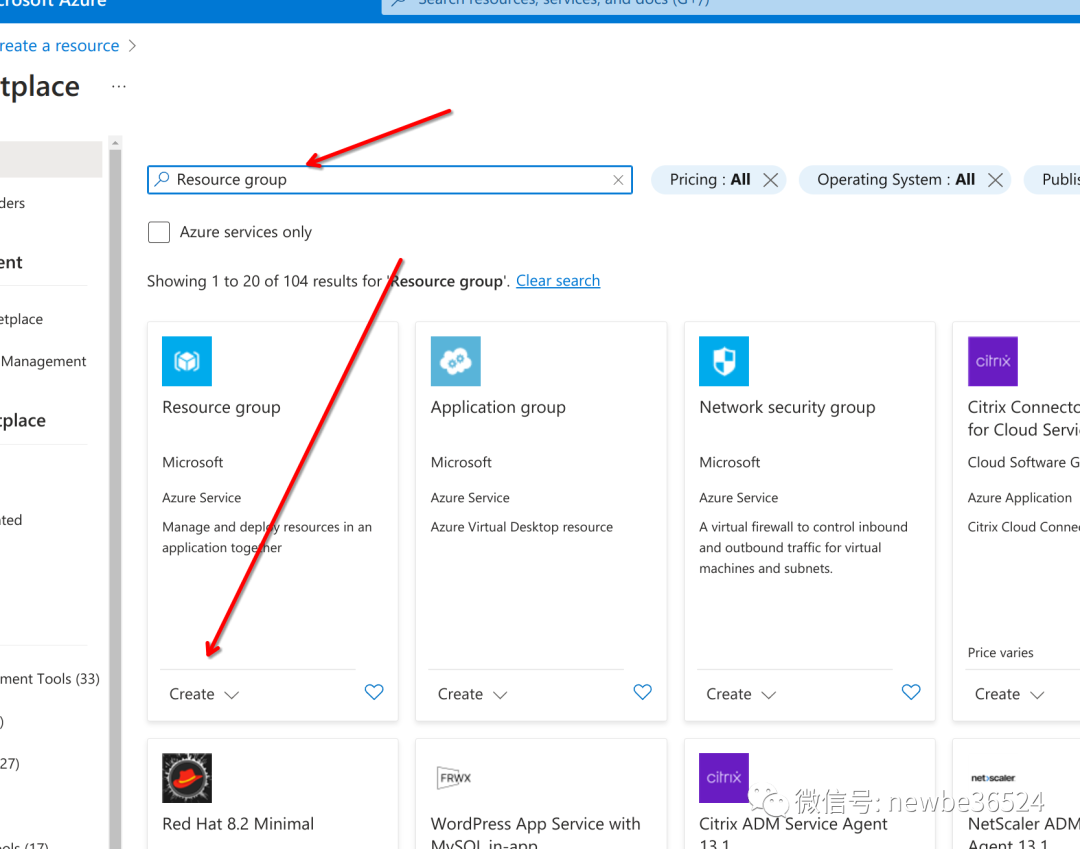The image size is (1080, 849).
Task: Click the NetScaler ADM Agent logo
Action: click(993, 778)
